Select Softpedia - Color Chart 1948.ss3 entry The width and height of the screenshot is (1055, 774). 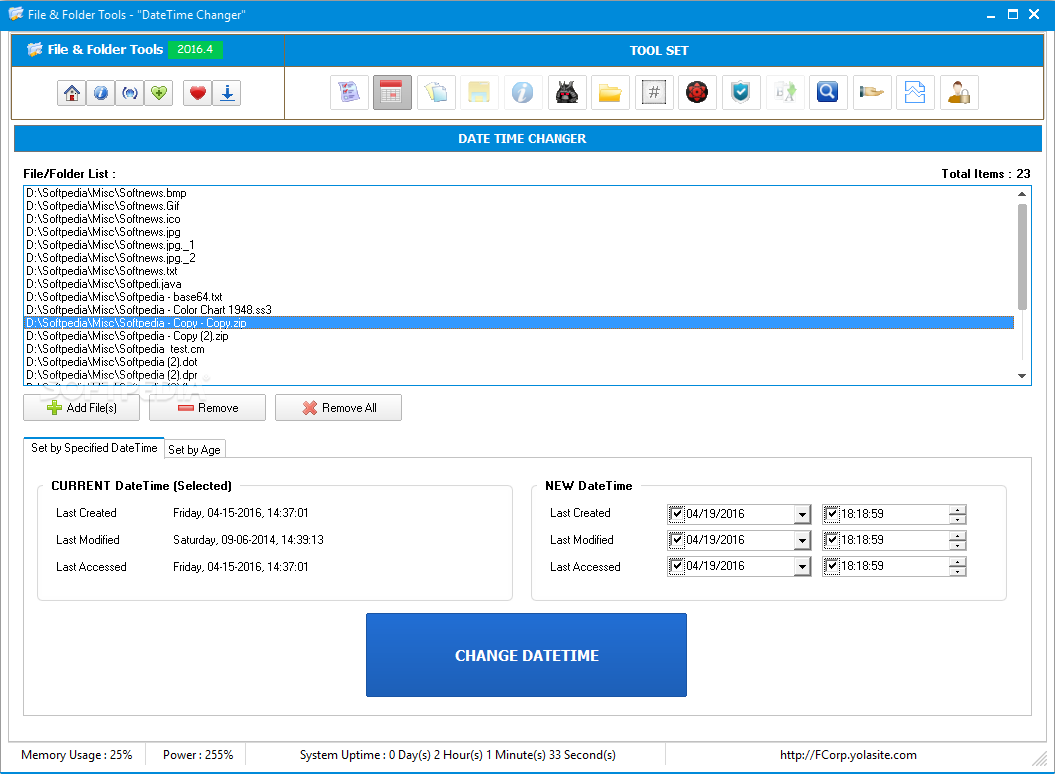point(519,310)
